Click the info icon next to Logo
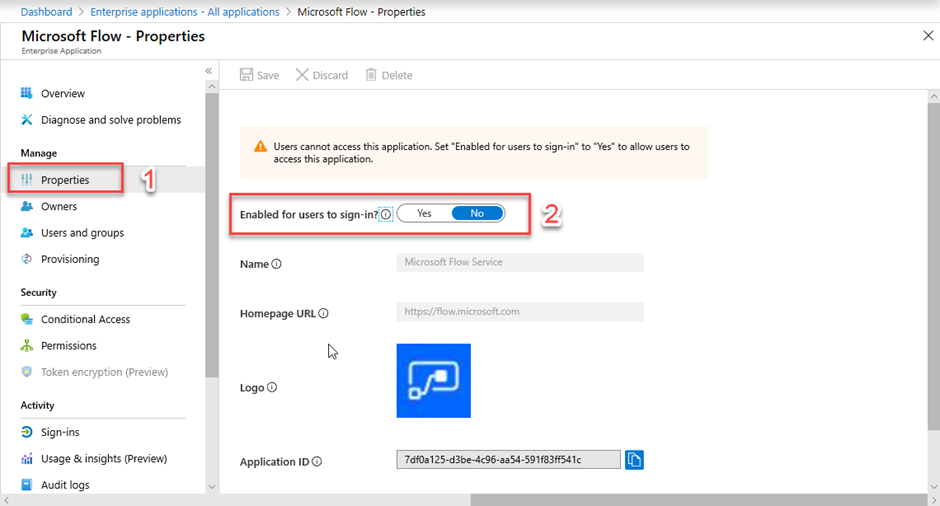 point(272,387)
